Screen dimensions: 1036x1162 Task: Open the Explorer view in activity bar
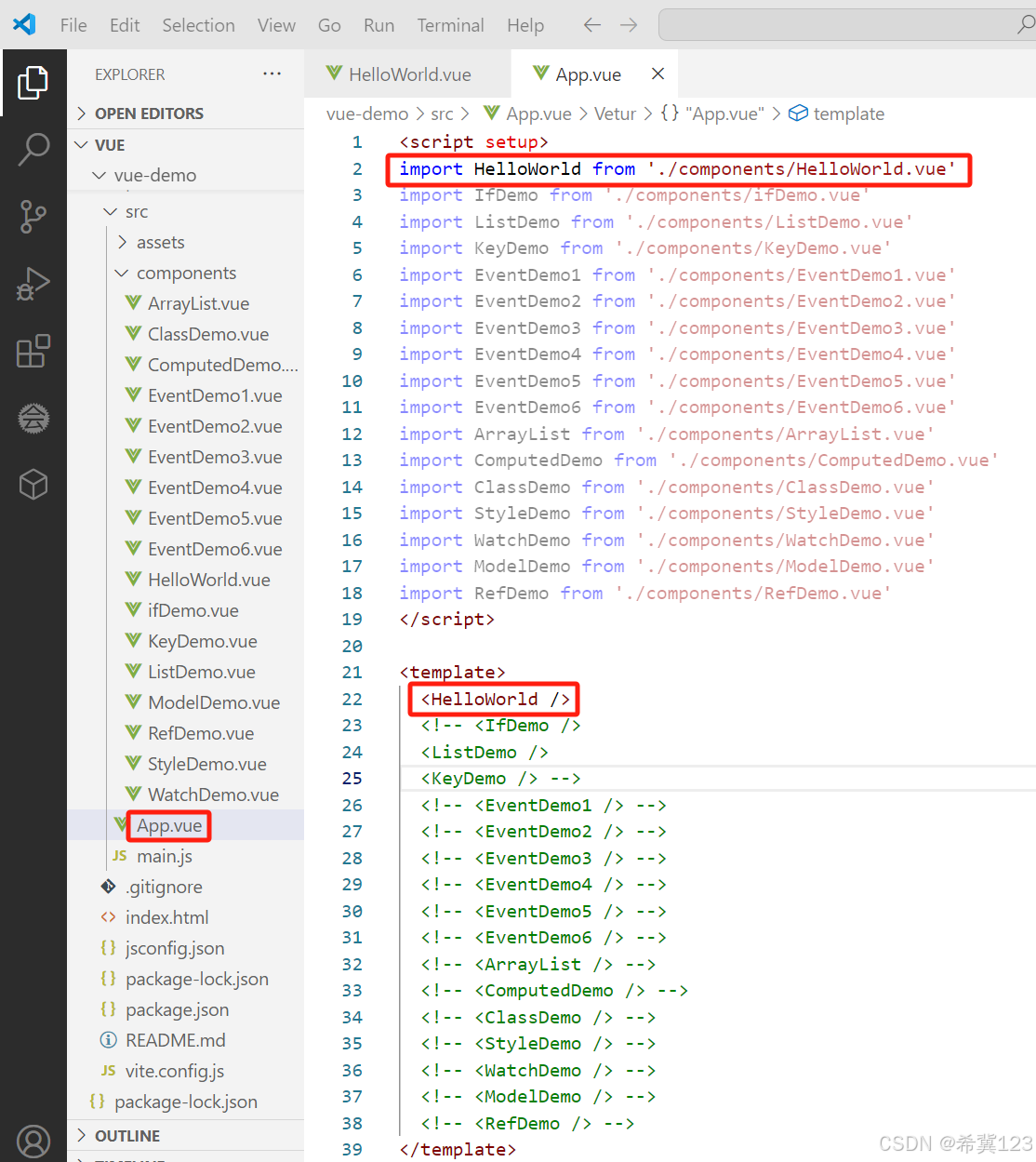pyautogui.click(x=33, y=83)
